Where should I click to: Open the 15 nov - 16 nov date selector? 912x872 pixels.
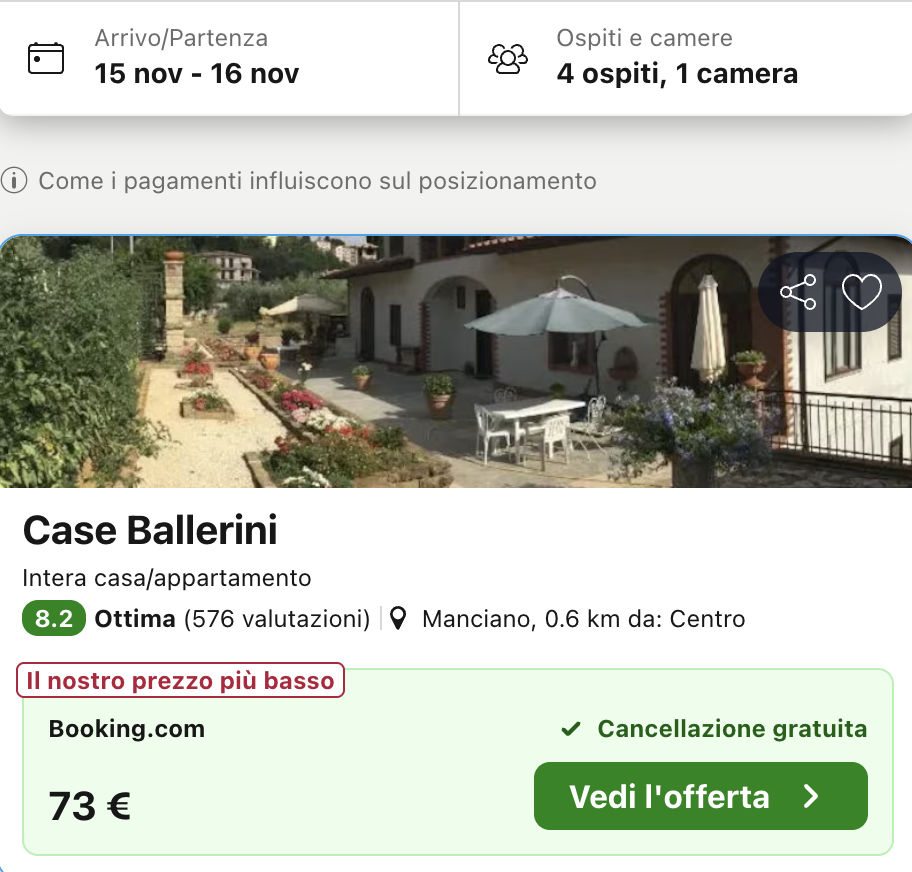tap(197, 73)
